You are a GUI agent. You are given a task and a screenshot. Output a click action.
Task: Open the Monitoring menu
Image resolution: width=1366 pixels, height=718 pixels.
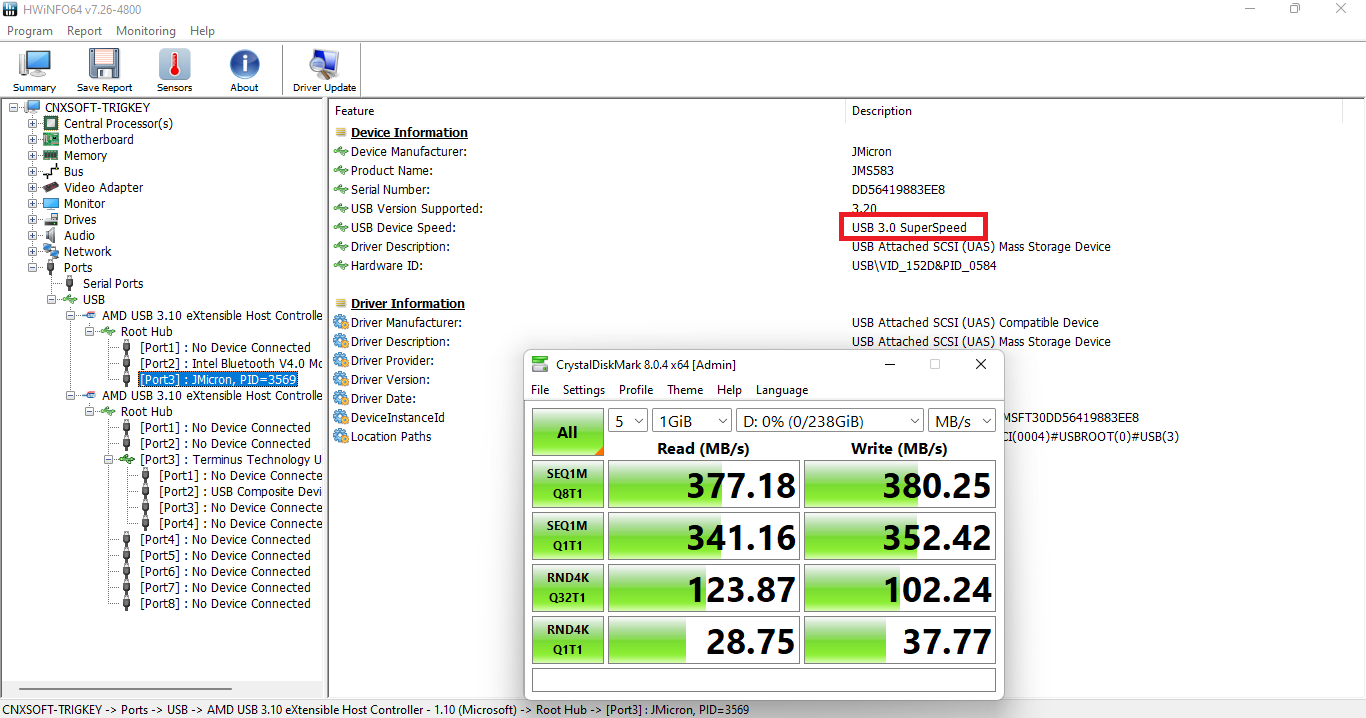145,31
